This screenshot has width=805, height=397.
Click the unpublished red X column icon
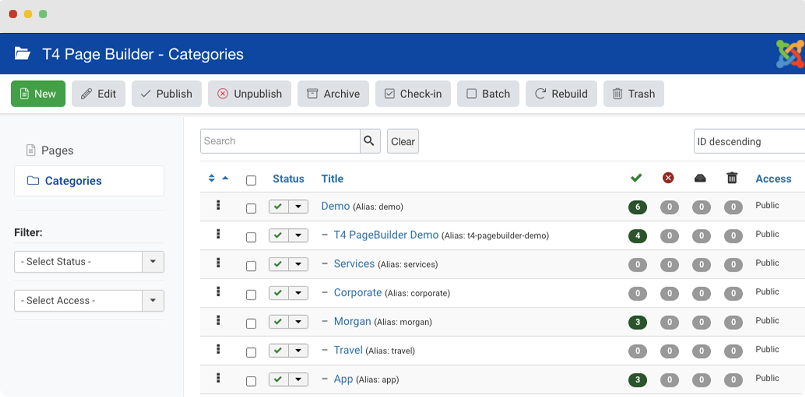click(x=668, y=178)
